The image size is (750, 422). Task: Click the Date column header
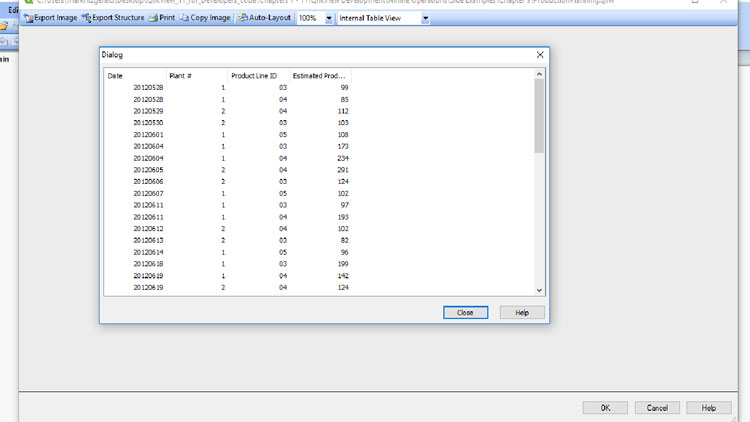pyautogui.click(x=135, y=76)
